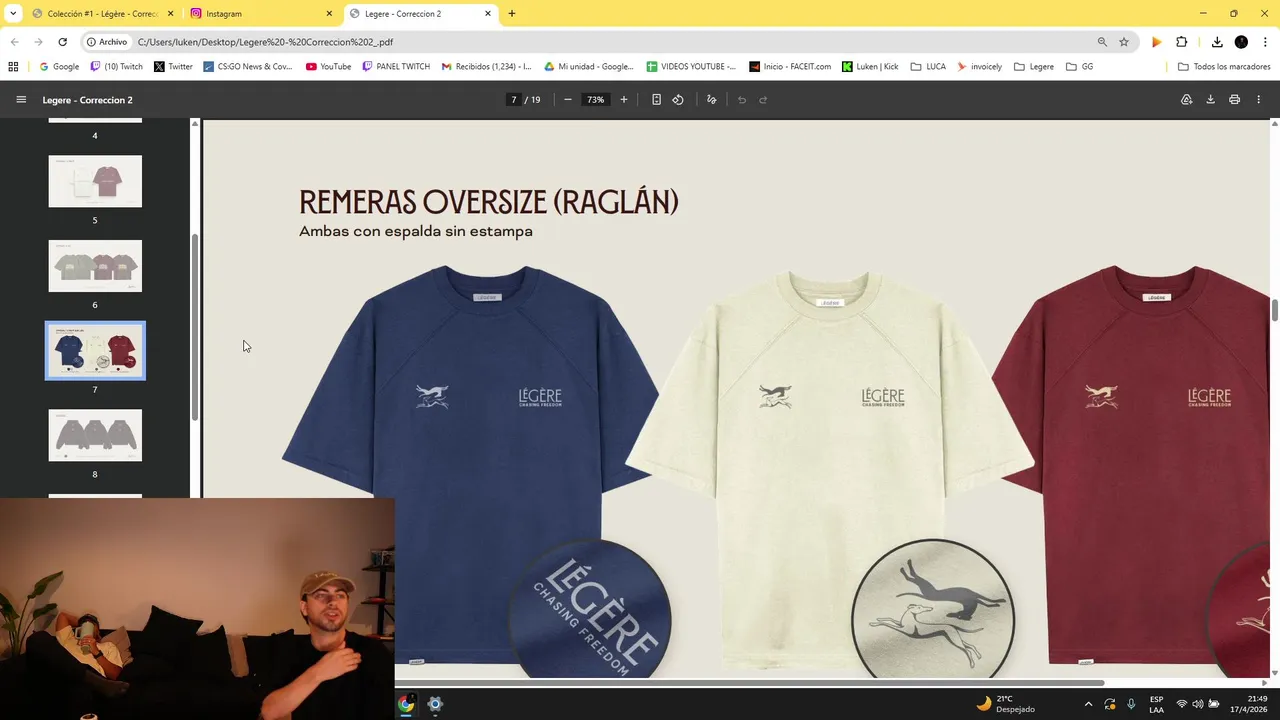The image size is (1280, 720).
Task: Click the thumbnail panel scrollbar
Action: 195,327
